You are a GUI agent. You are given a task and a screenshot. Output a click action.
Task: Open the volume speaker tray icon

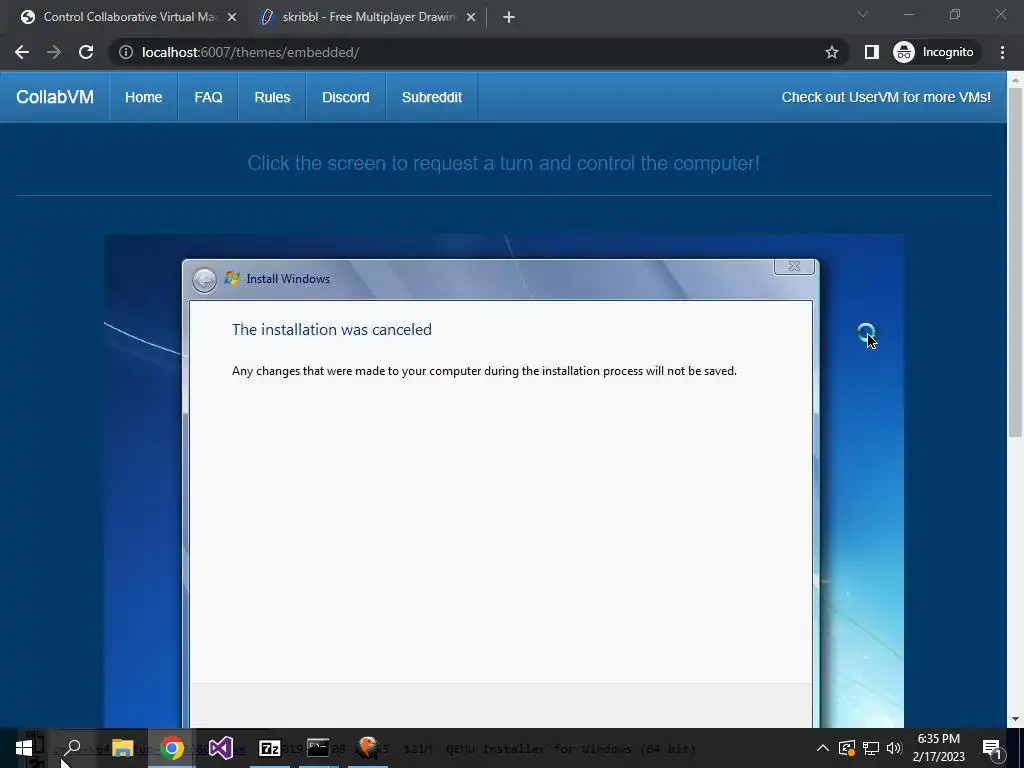coord(894,748)
